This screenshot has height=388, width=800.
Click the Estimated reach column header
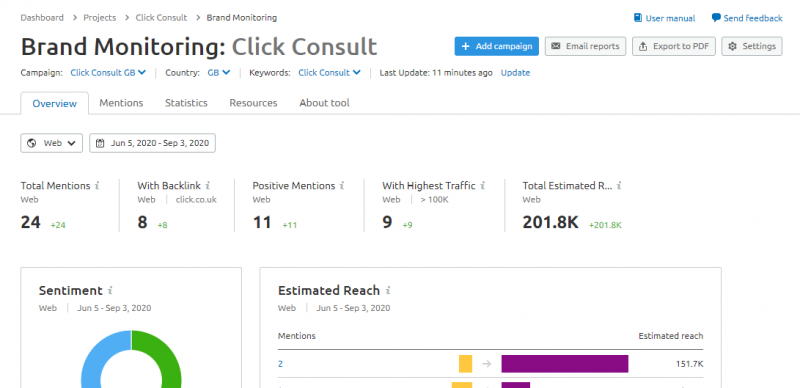pos(671,336)
